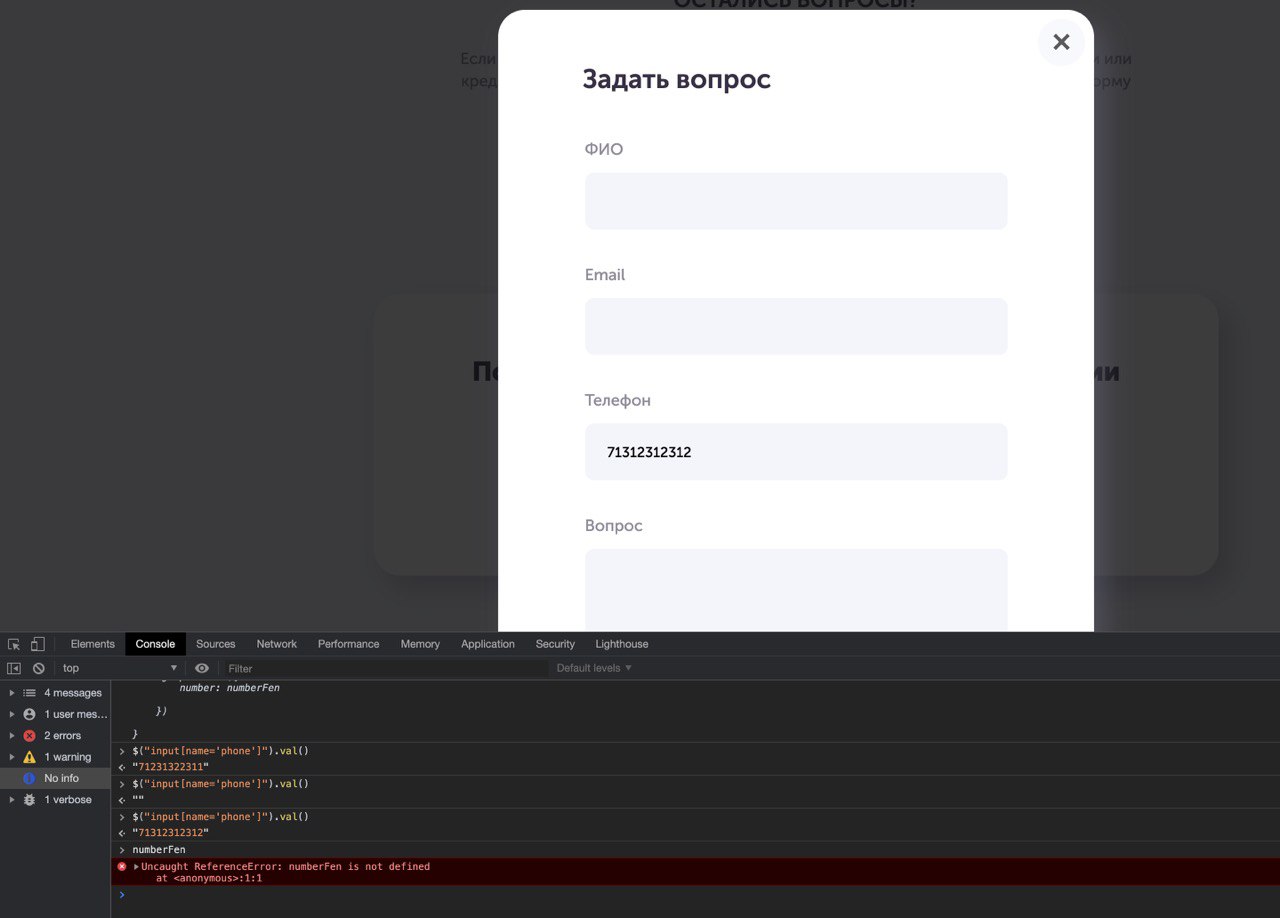
Task: Click the live expression eye icon
Action: click(202, 668)
